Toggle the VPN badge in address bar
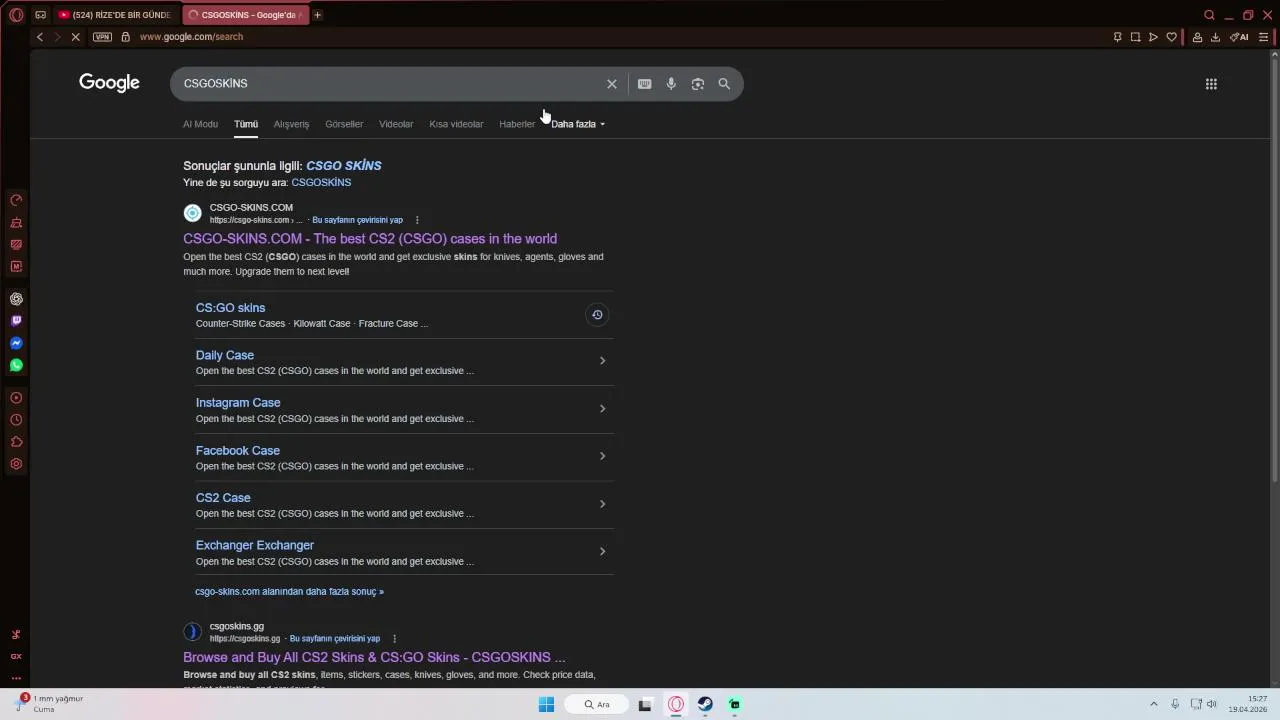1280x720 pixels. pyautogui.click(x=102, y=37)
